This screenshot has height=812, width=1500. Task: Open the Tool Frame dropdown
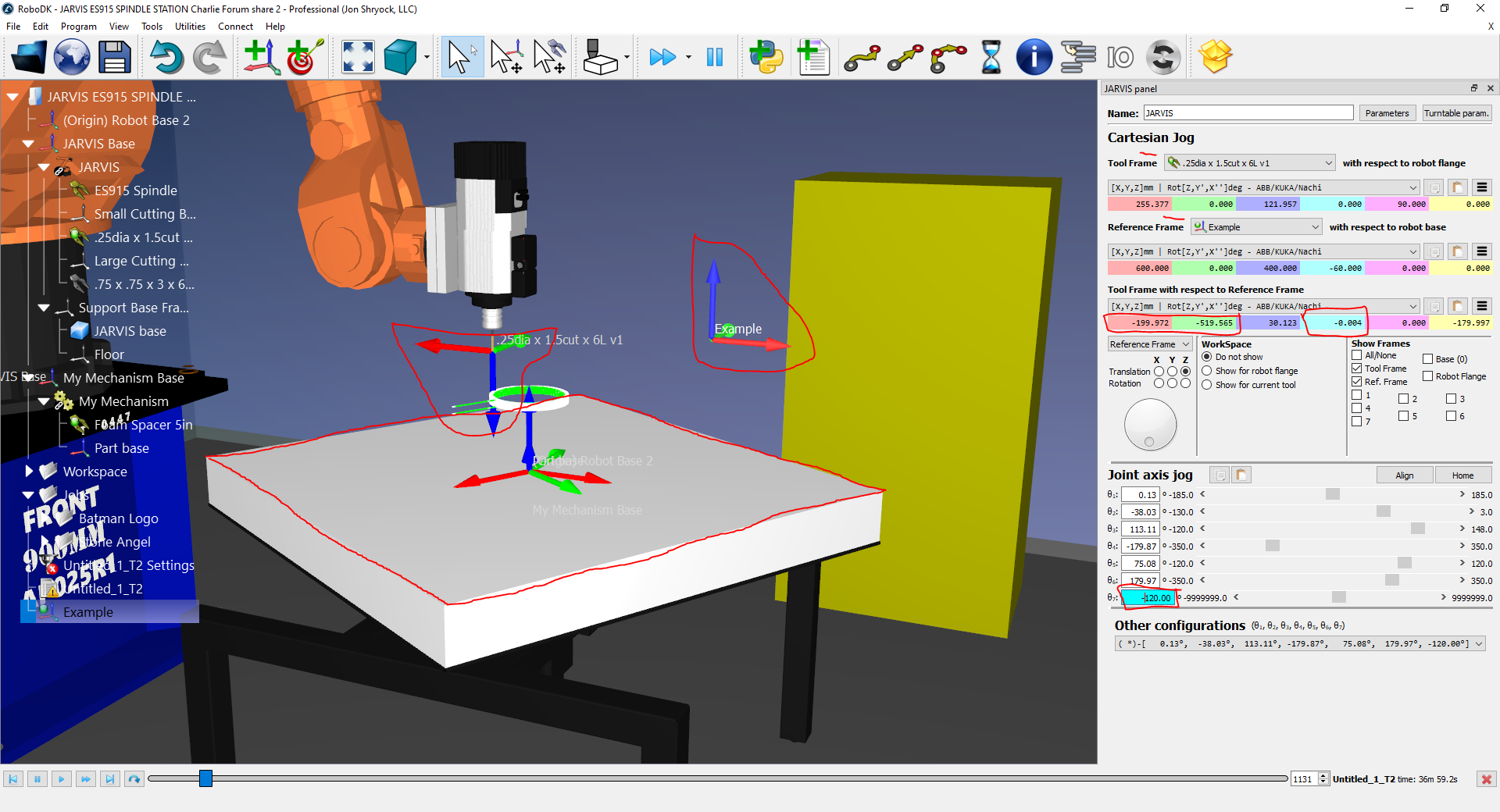click(x=1248, y=163)
